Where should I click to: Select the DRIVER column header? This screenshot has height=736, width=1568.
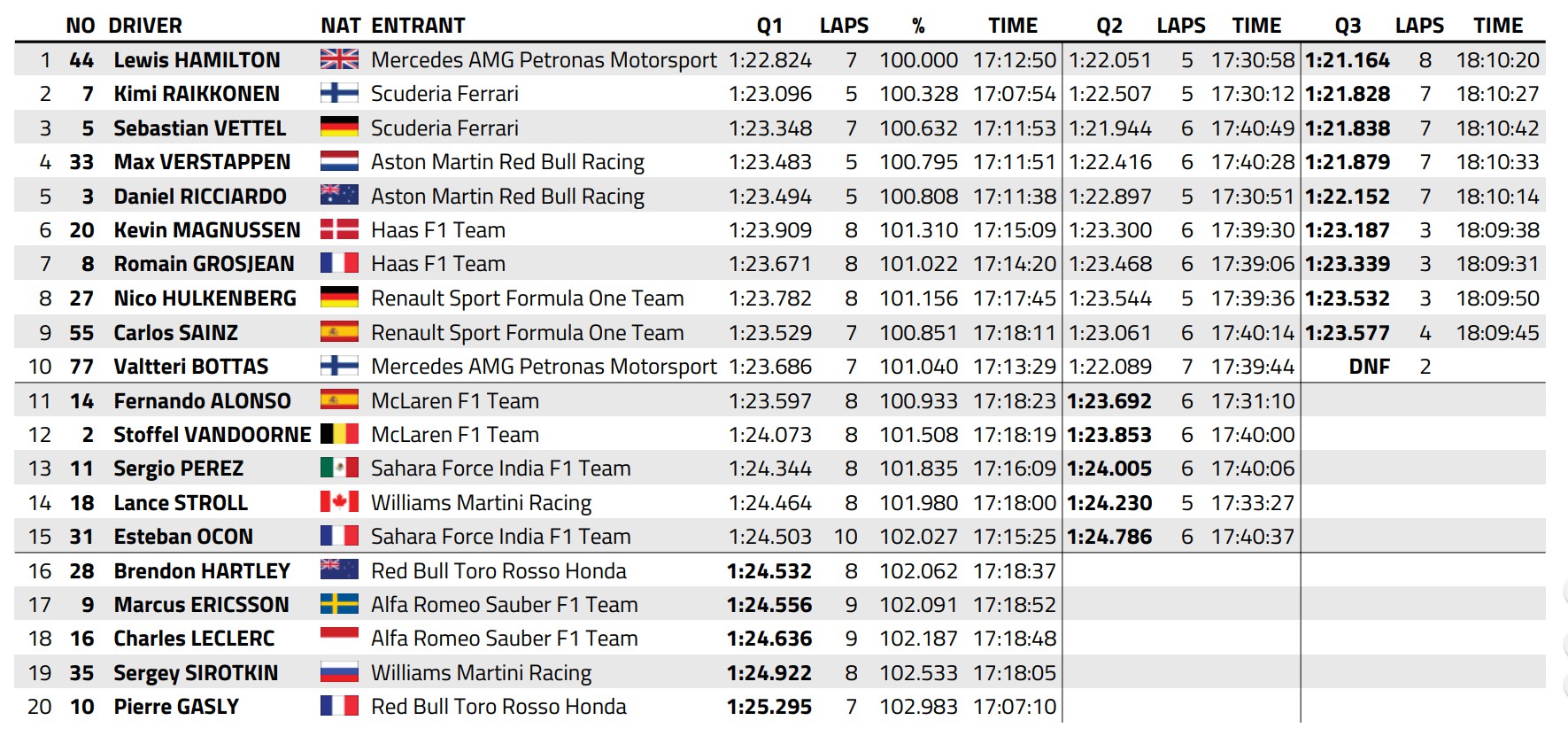coord(145,26)
